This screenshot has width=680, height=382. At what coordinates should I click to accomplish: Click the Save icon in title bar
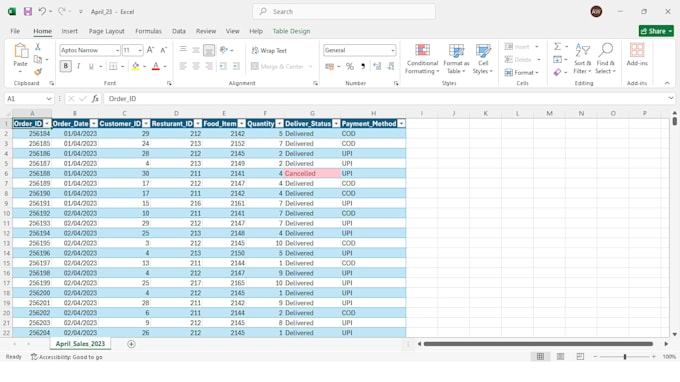click(28, 12)
